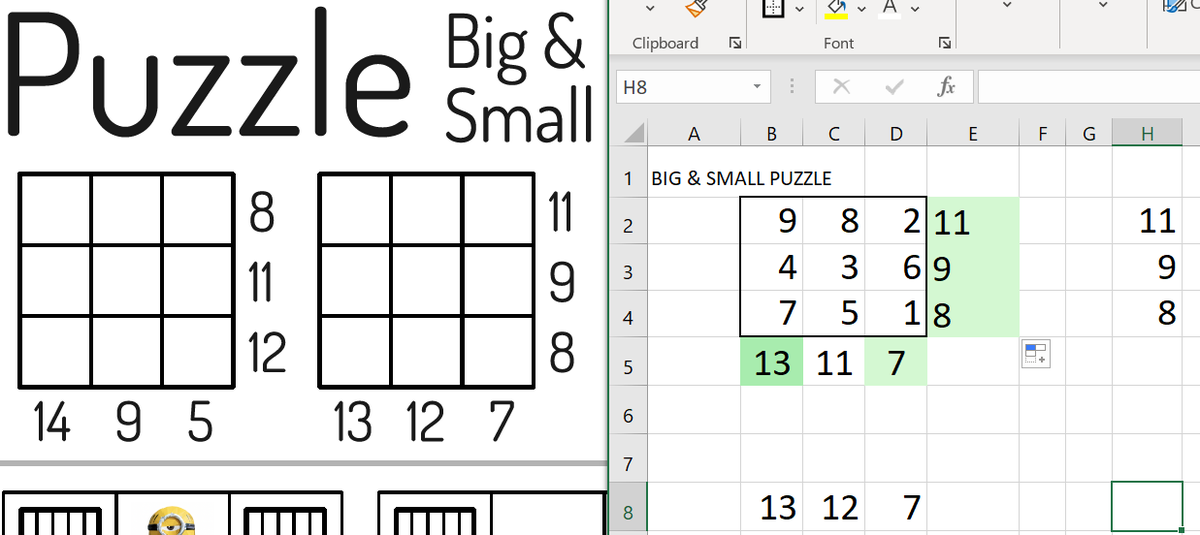Select cell C5 containing 11
Image resolution: width=1200 pixels, height=535 pixels.
[833, 361]
